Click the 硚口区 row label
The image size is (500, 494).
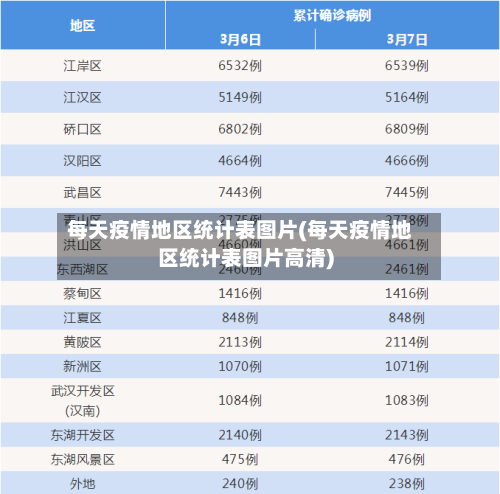click(x=82, y=129)
